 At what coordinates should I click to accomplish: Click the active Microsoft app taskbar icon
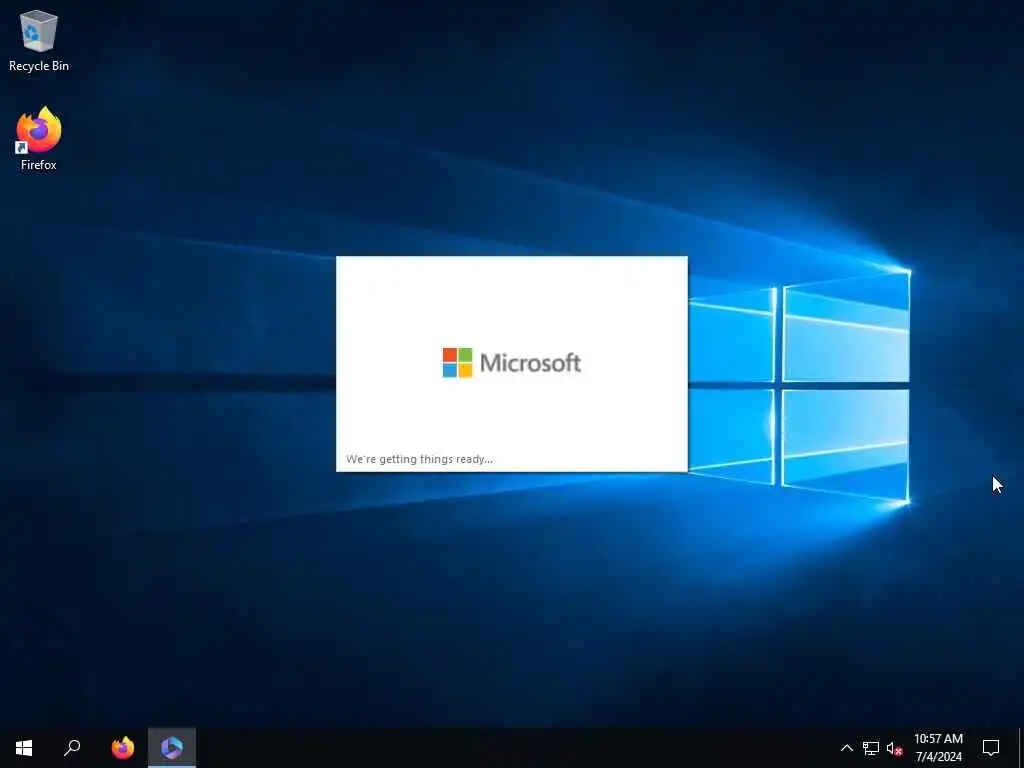(x=172, y=748)
